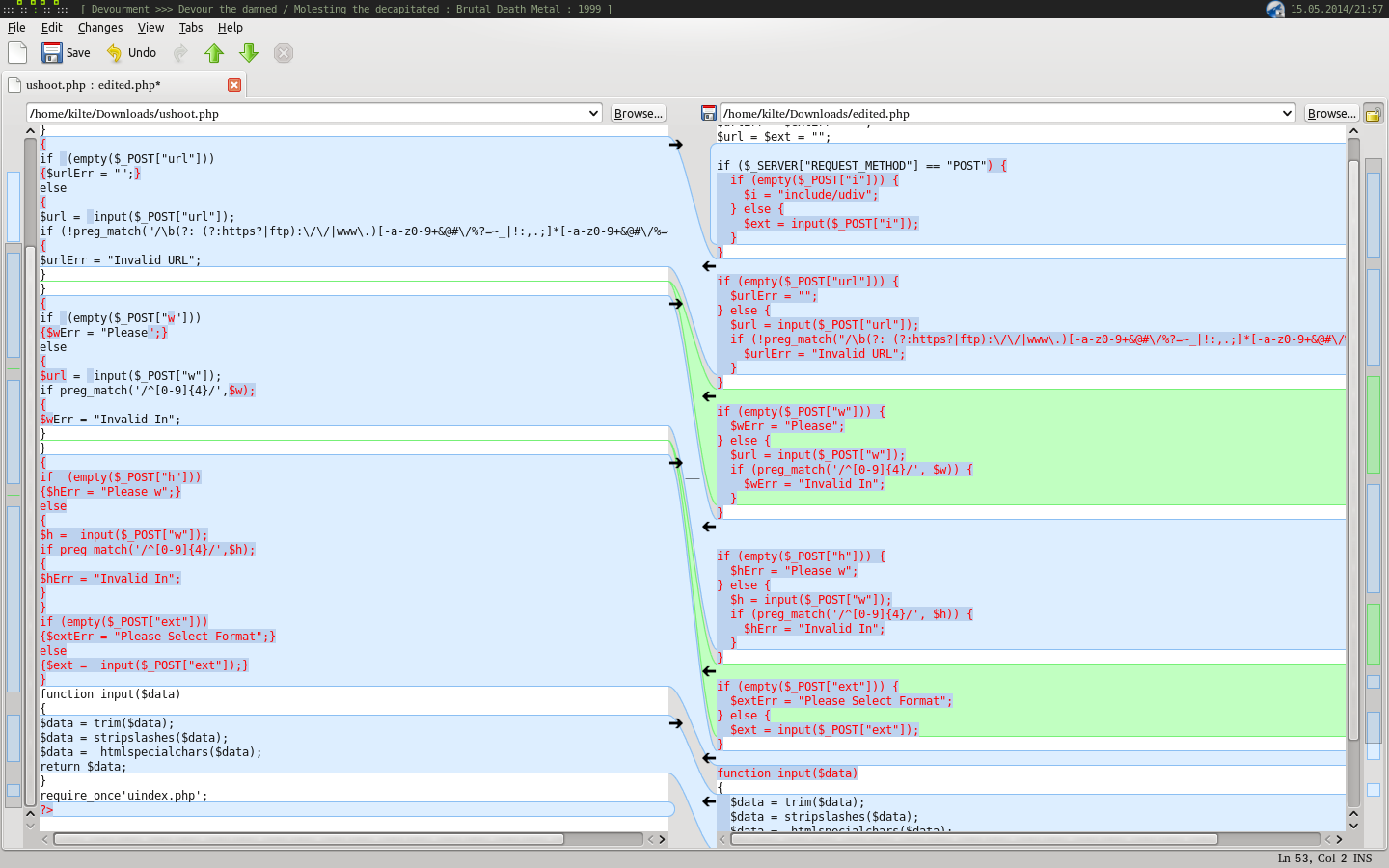
Task: Click the system tray globe icon
Action: [1275, 9]
